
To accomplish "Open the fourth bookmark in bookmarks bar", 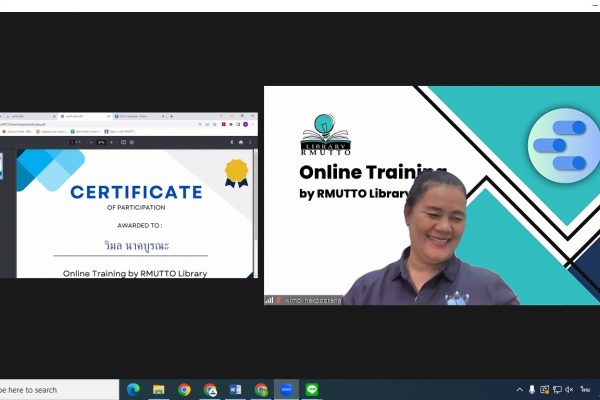I will (x=121, y=131).
